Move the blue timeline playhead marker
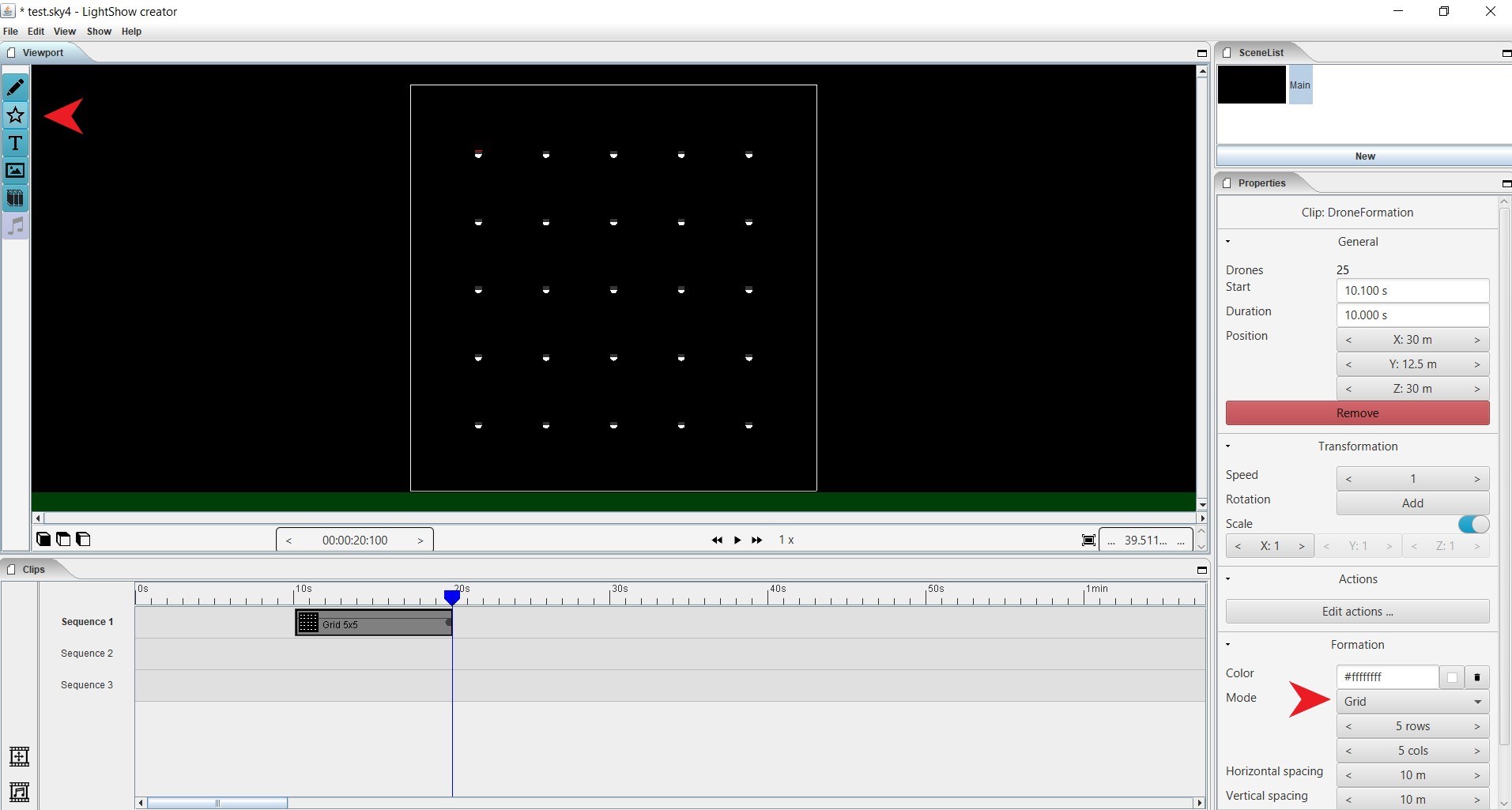Viewport: 1512px width, 810px height. tap(452, 597)
